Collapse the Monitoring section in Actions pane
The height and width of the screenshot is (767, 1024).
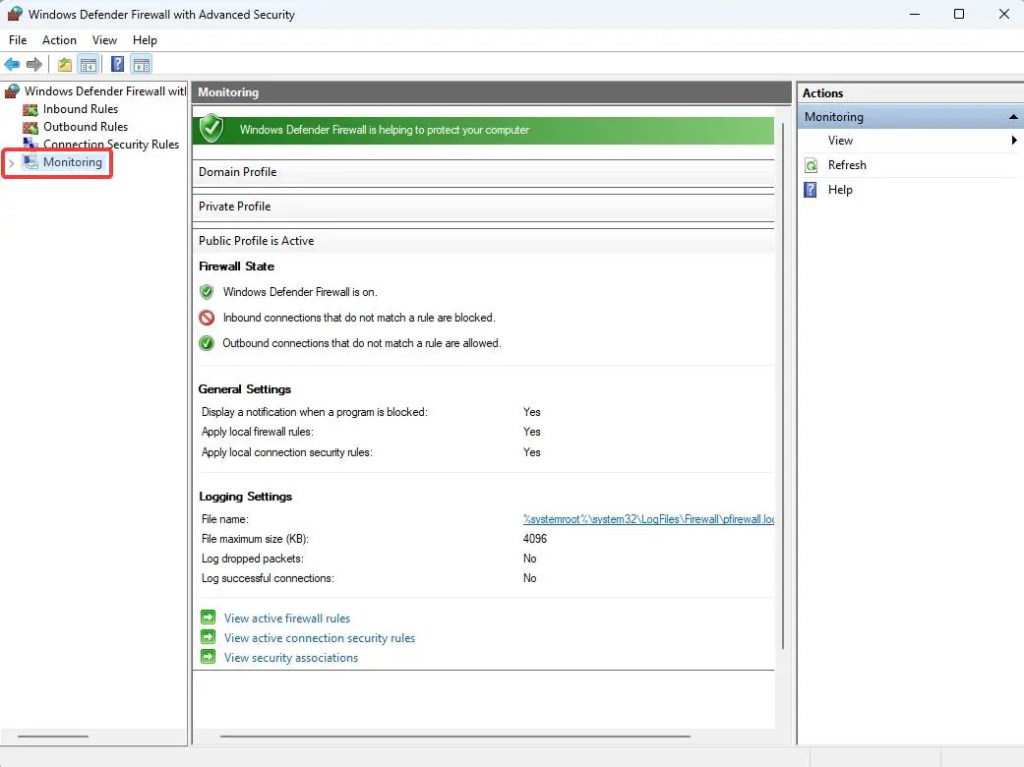[x=1013, y=117]
